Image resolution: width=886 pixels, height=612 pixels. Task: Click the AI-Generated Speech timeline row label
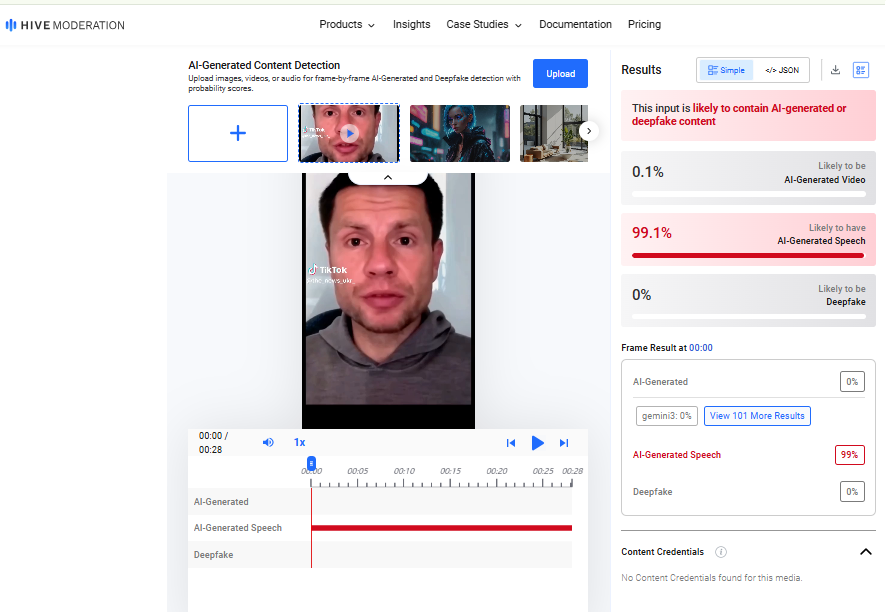tap(238, 528)
